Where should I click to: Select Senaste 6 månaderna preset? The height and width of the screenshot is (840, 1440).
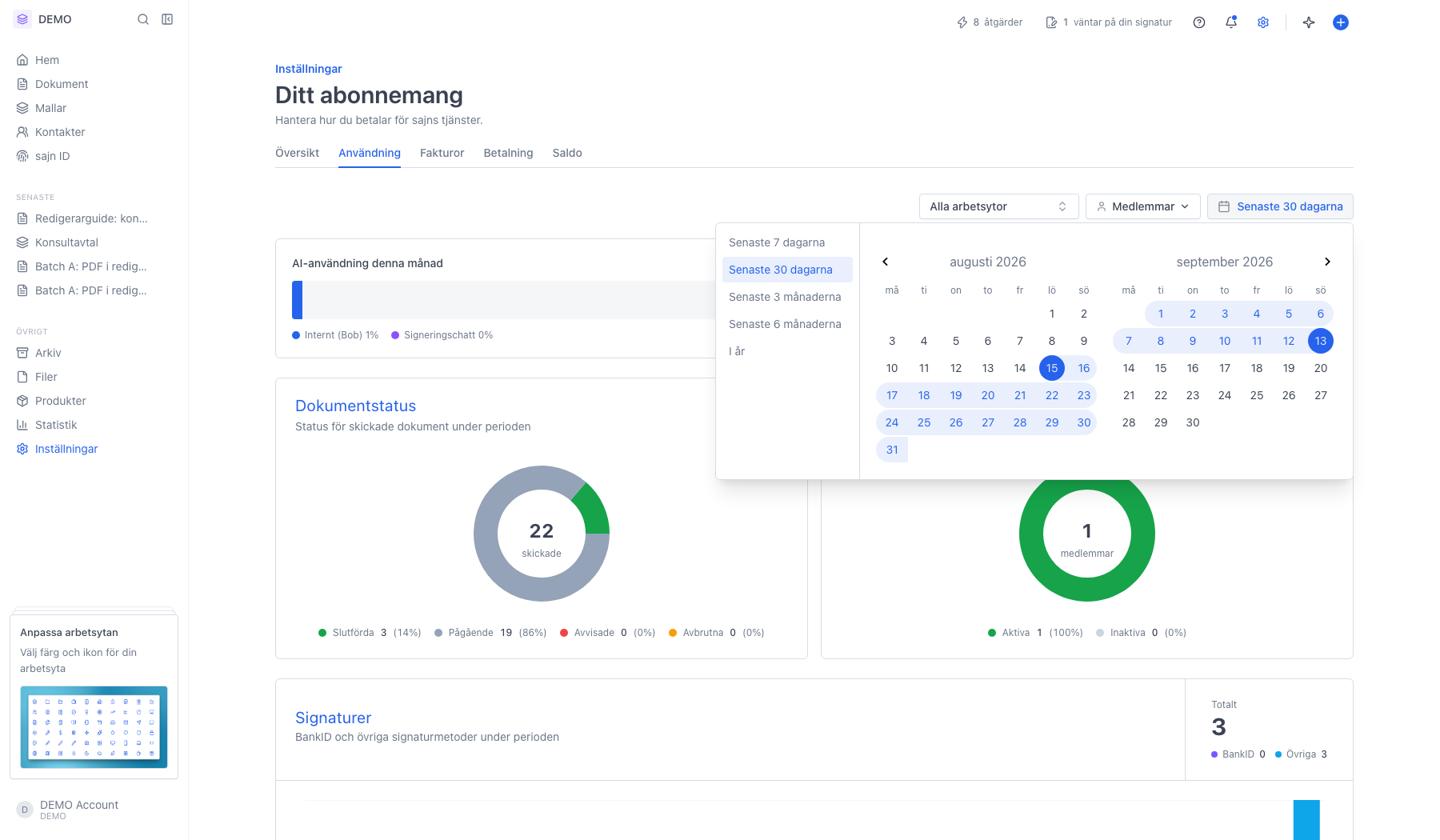tap(787, 324)
